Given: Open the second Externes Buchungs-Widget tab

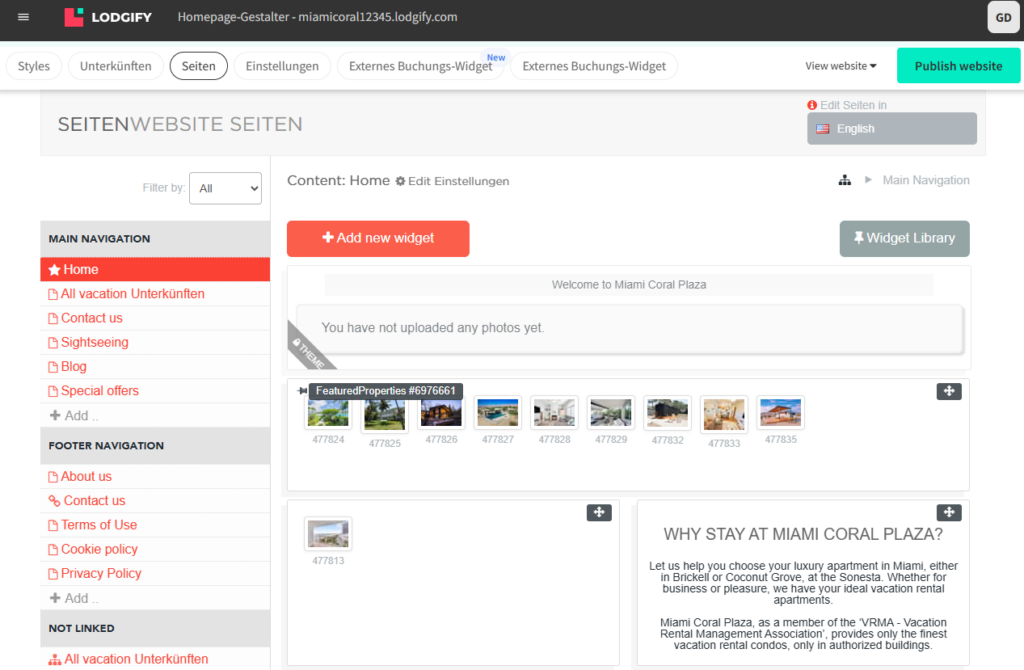Looking at the screenshot, I should pos(594,66).
